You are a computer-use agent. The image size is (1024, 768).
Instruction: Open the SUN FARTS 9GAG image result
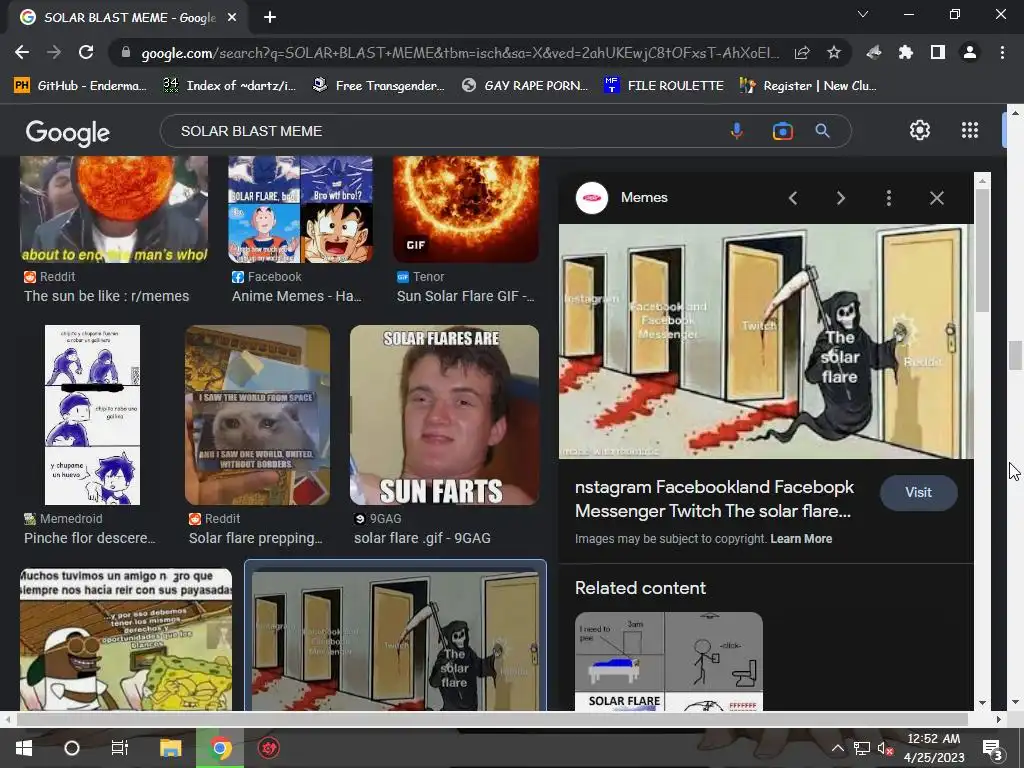444,415
